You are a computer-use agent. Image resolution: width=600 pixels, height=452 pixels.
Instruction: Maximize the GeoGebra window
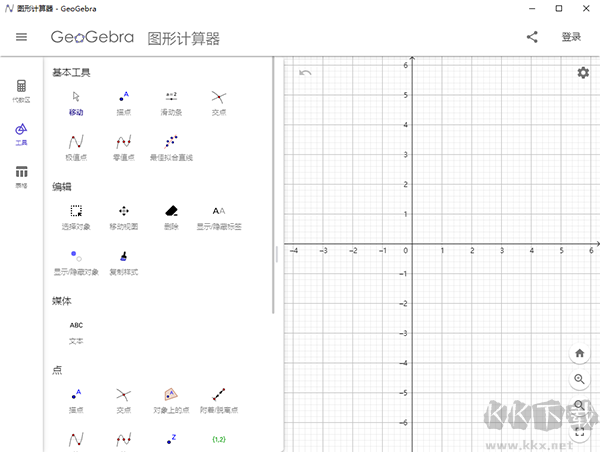[x=559, y=8]
